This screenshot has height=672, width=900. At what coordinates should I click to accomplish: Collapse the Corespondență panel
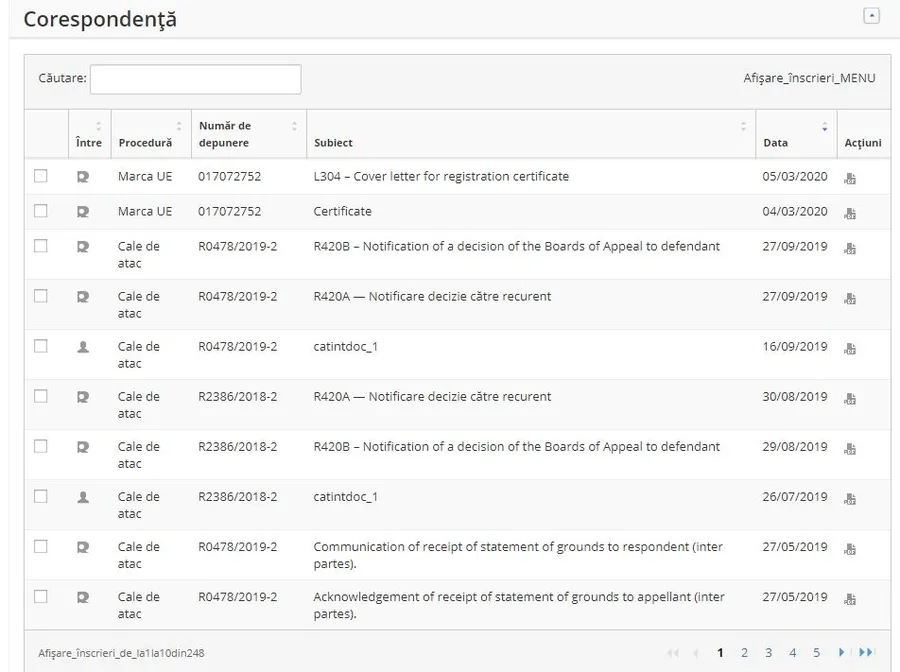871,16
